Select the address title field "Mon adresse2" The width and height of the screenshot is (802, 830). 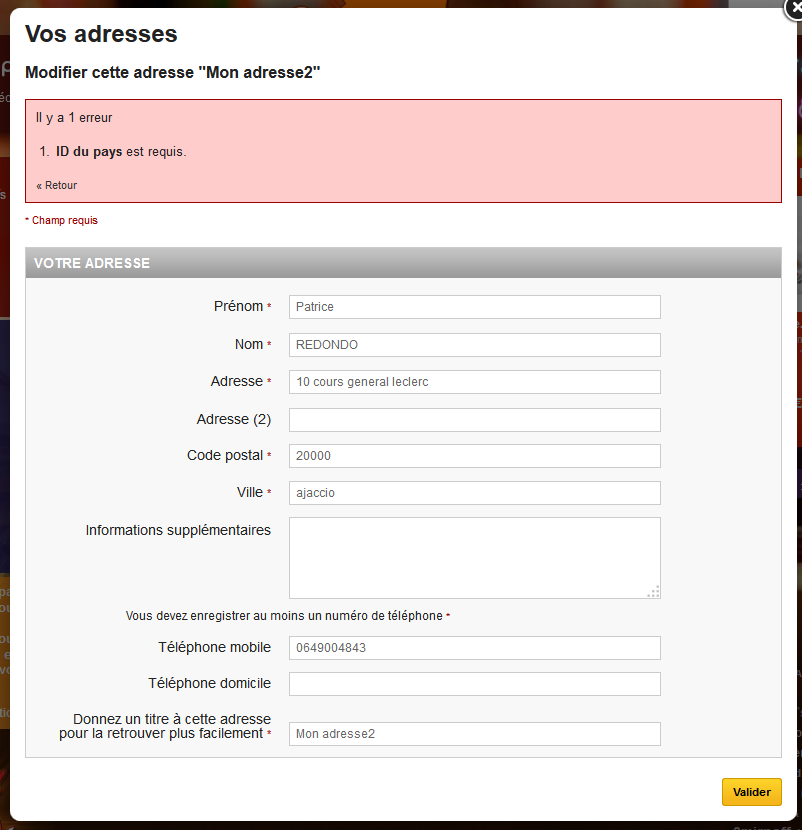[x=474, y=734]
